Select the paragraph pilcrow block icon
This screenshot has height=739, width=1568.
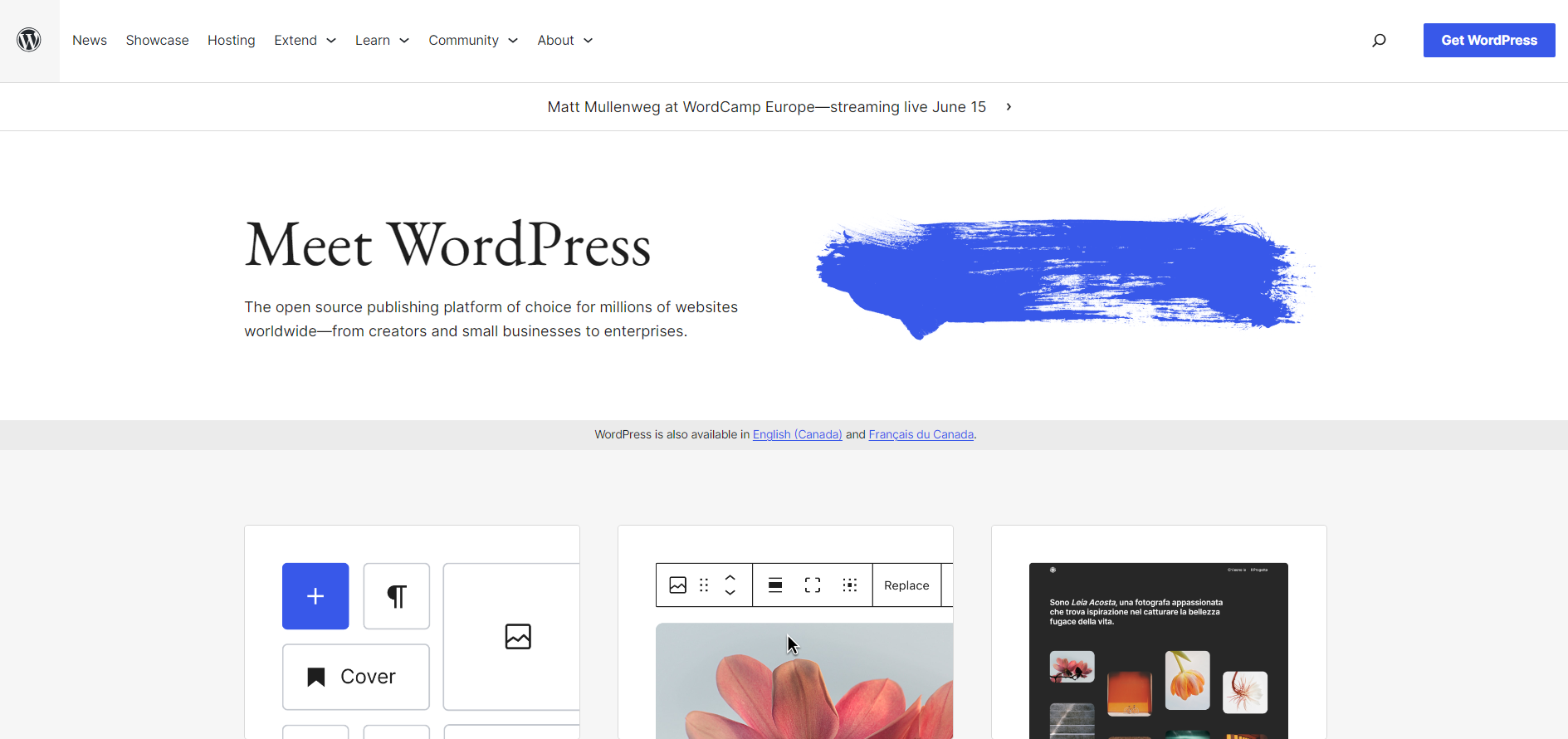(397, 596)
